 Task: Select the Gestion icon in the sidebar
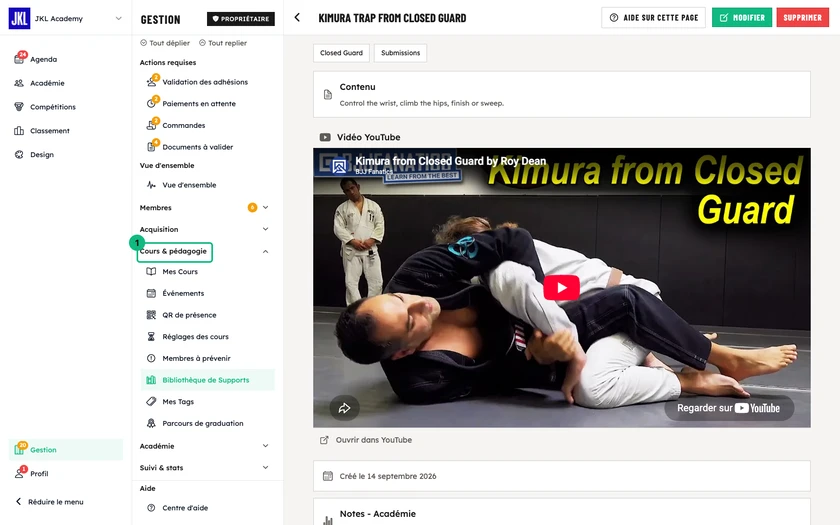pyautogui.click(x=19, y=449)
